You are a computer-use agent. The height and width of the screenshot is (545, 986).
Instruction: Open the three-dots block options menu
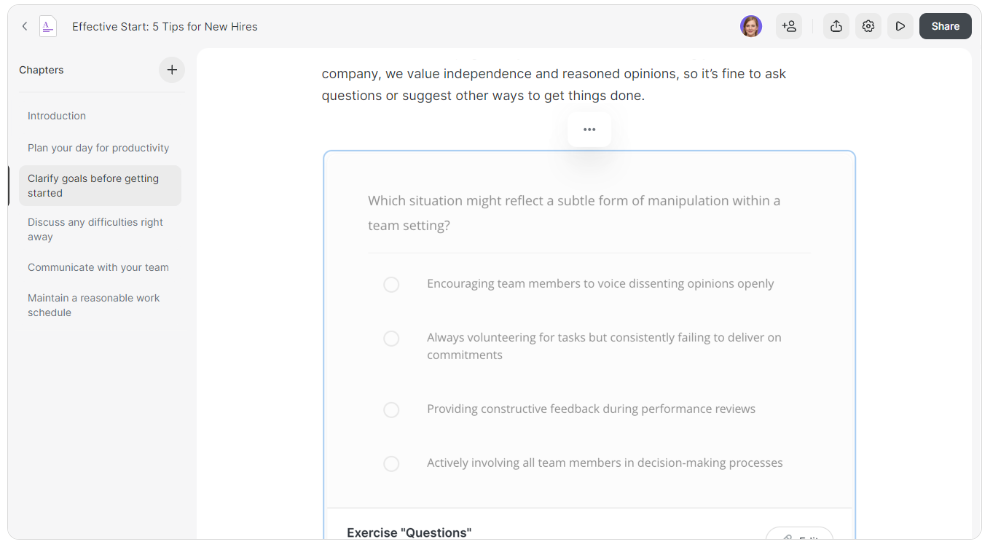click(x=589, y=129)
